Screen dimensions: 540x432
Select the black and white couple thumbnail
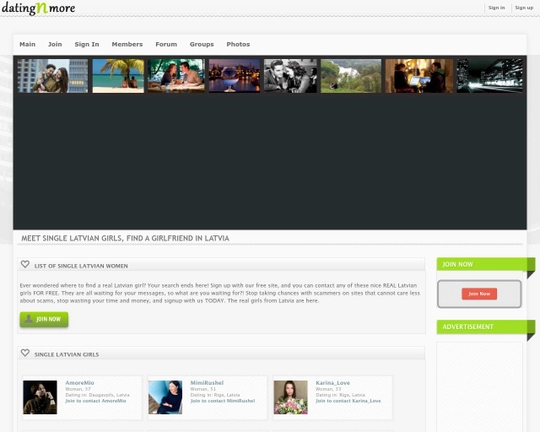[x=290, y=76]
